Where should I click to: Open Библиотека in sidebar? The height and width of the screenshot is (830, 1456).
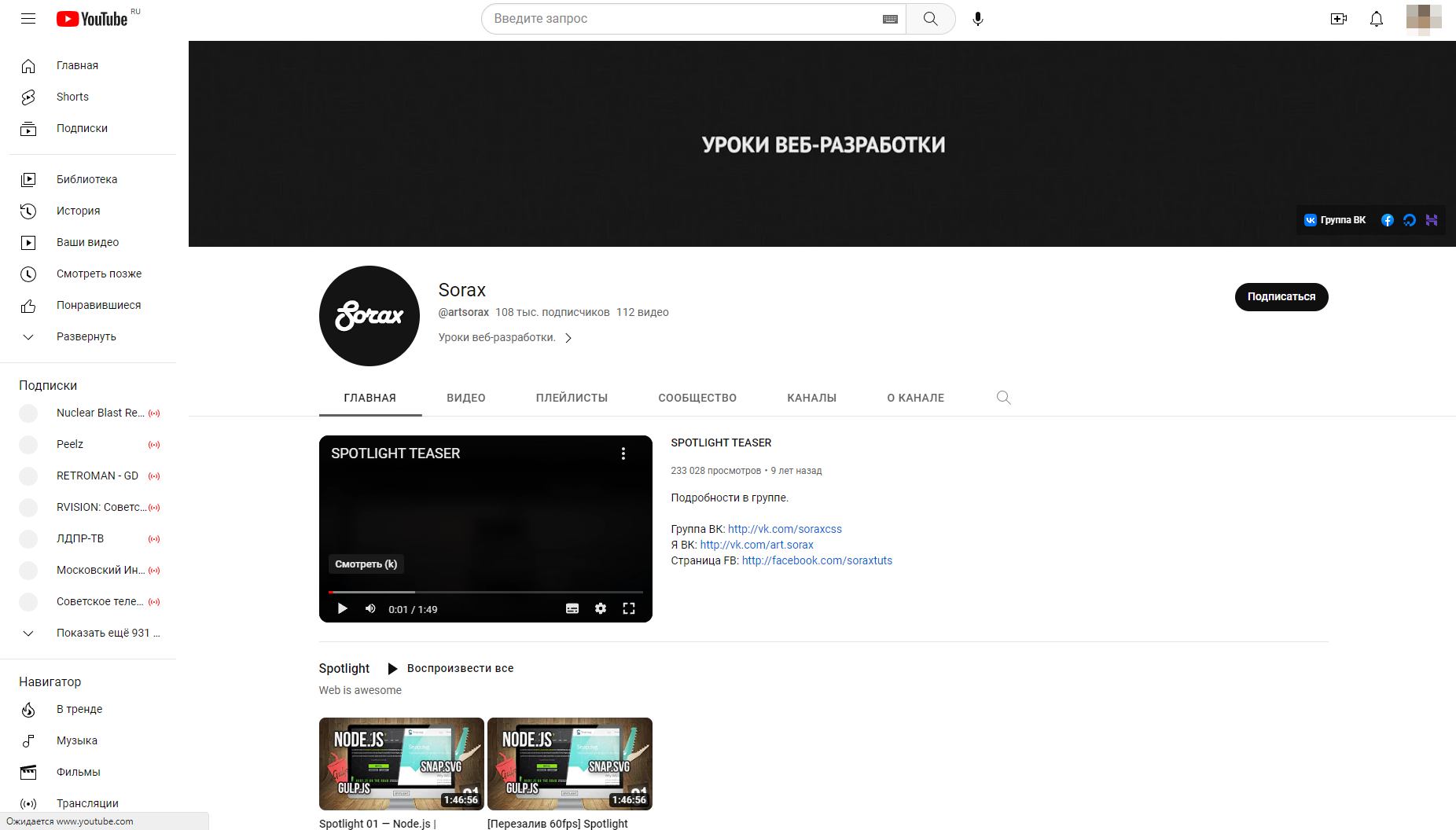tap(88, 179)
